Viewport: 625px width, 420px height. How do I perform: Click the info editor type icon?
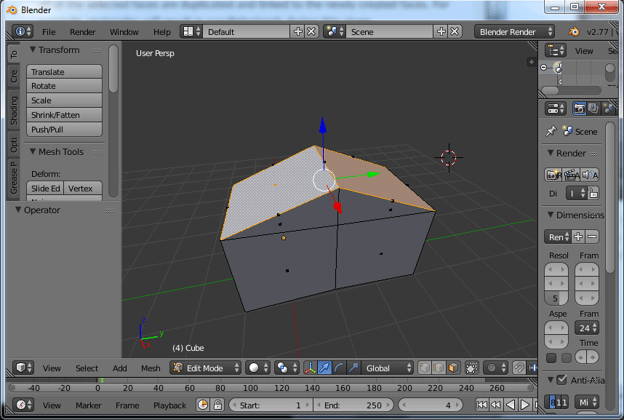coord(19,32)
